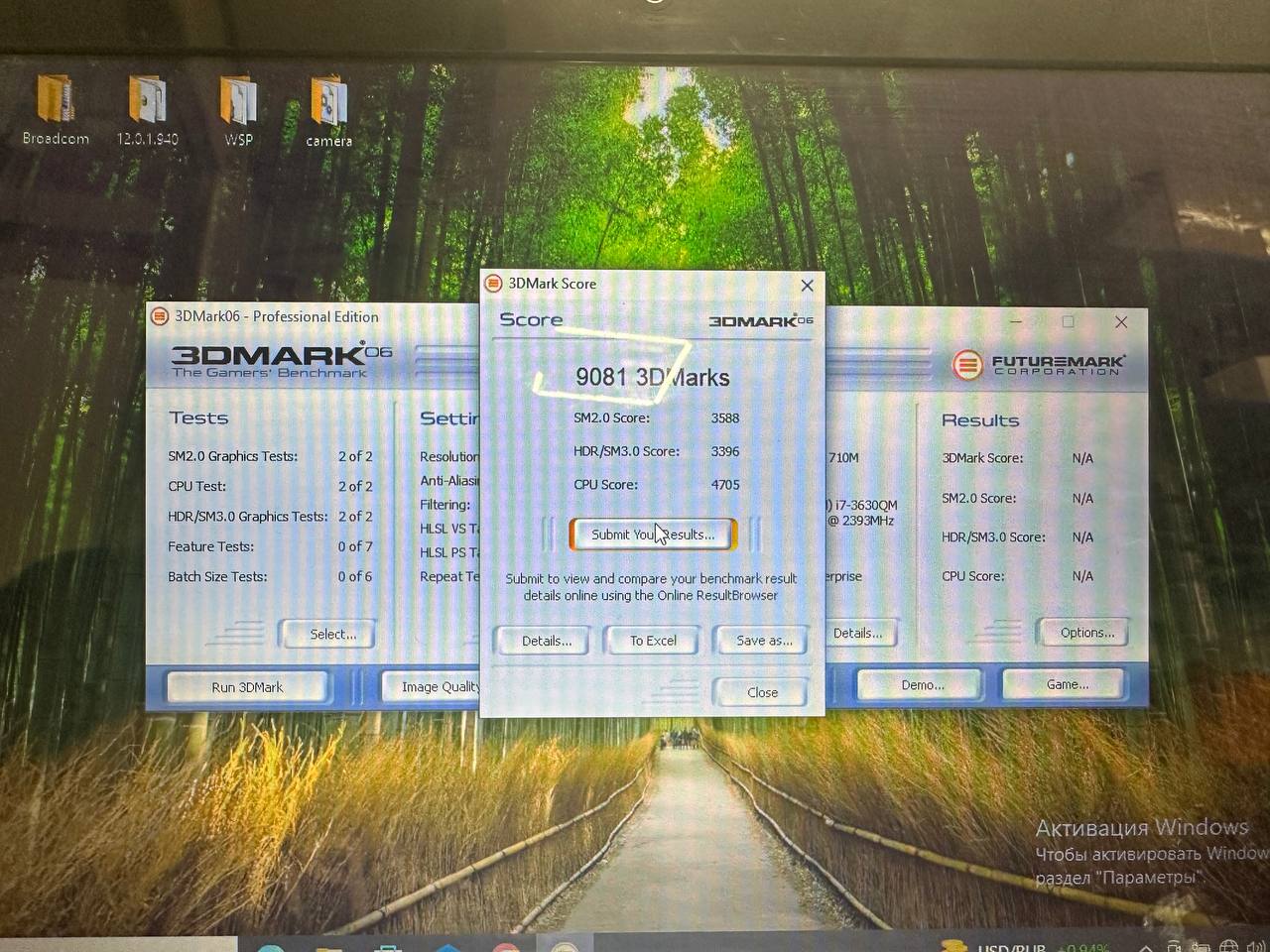Open the Broadcom folder on the desktop
Viewport: 1270px width, 952px height.
(x=56, y=109)
